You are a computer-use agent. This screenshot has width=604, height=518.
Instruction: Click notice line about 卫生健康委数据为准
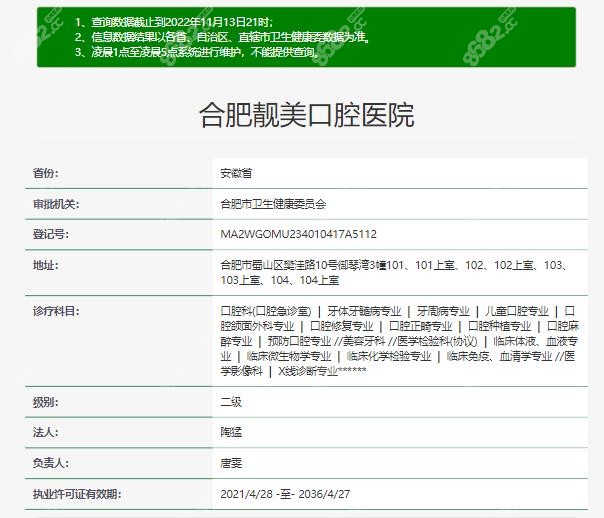[223, 37]
